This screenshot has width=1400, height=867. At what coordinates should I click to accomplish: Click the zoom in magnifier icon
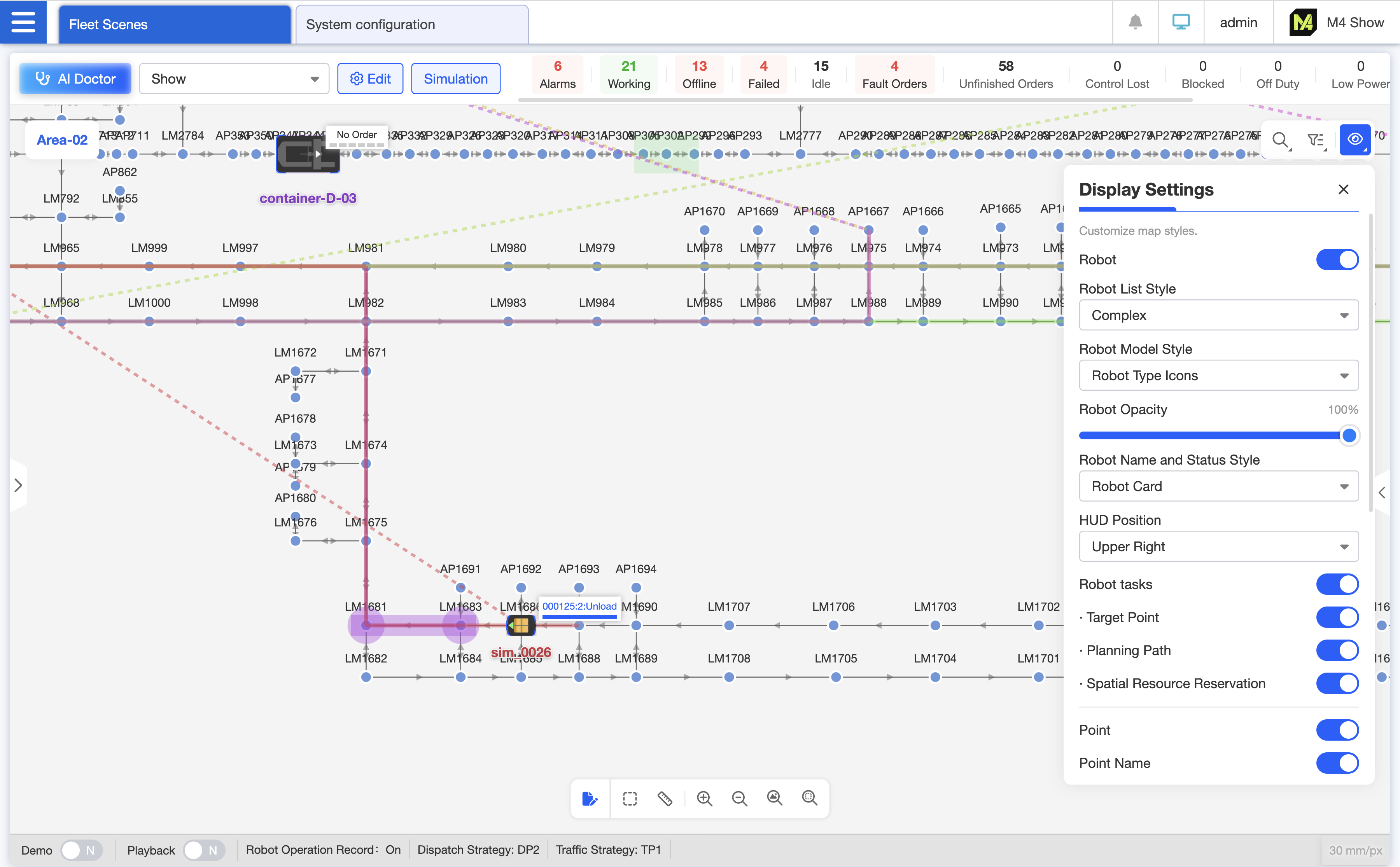[x=704, y=798]
